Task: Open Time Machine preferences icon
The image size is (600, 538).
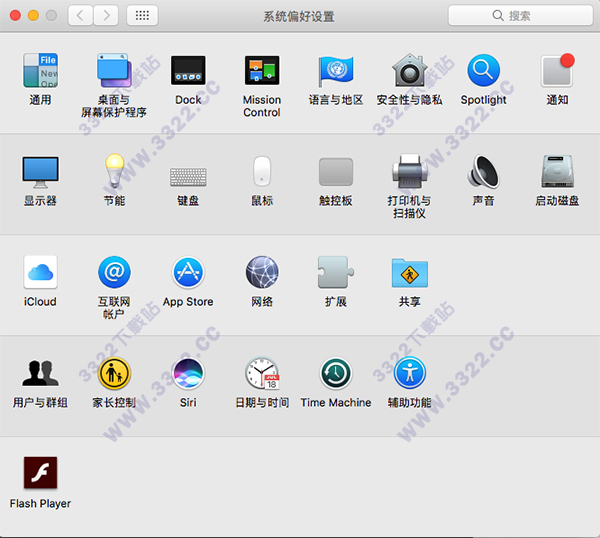Action: pyautogui.click(x=336, y=373)
